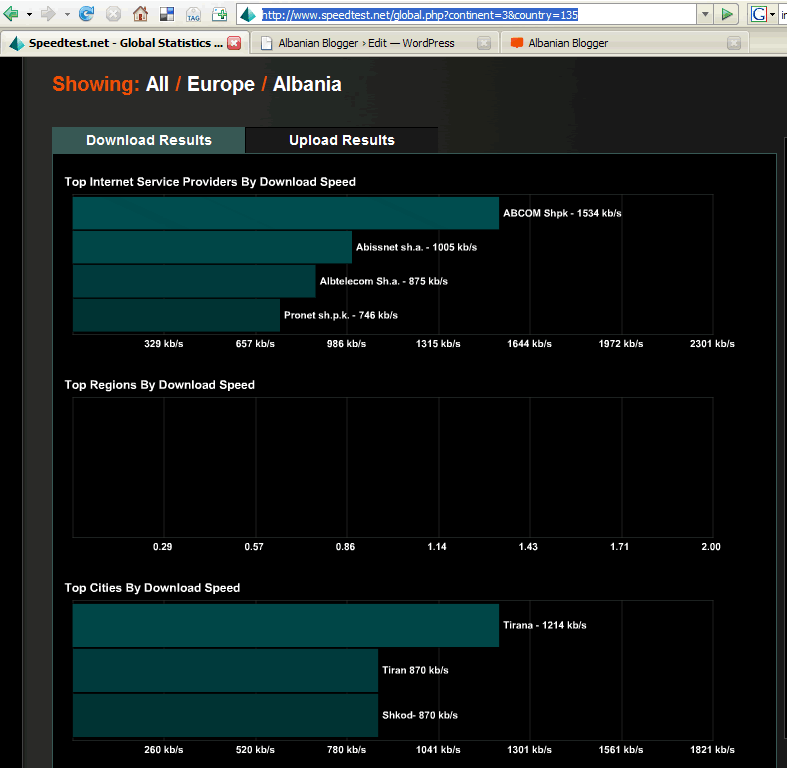Screen dimensions: 787x768
Task: Click the '1644 kb/s' axis label
Action: [x=529, y=344]
